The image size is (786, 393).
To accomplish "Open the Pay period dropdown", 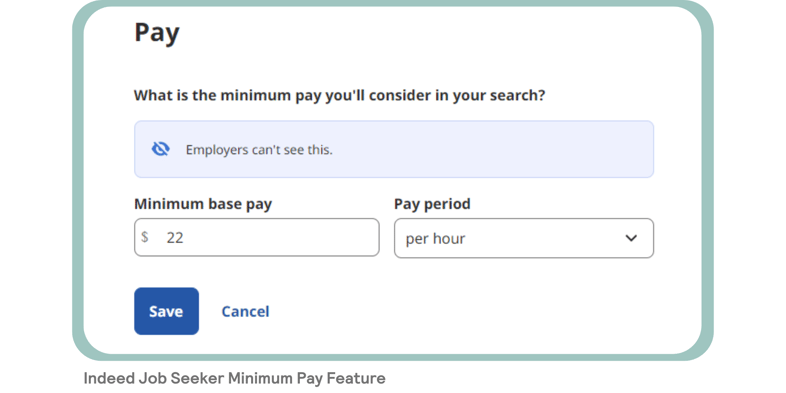I will coord(524,238).
